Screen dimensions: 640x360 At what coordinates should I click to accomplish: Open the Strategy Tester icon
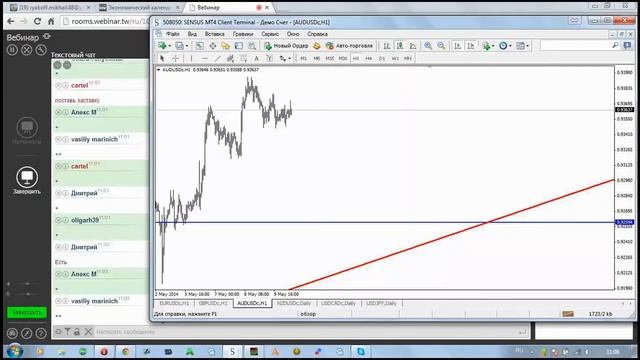click(252, 46)
